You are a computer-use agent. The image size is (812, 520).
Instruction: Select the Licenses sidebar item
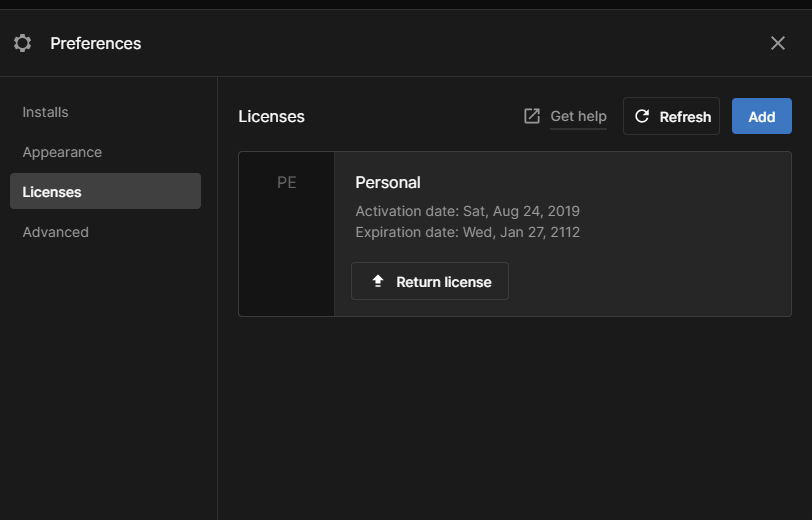(52, 192)
